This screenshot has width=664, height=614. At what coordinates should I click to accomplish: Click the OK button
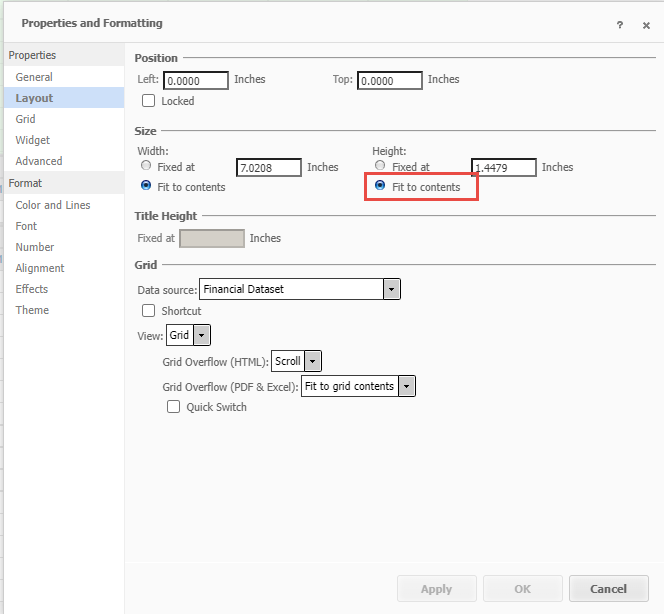[x=523, y=589]
